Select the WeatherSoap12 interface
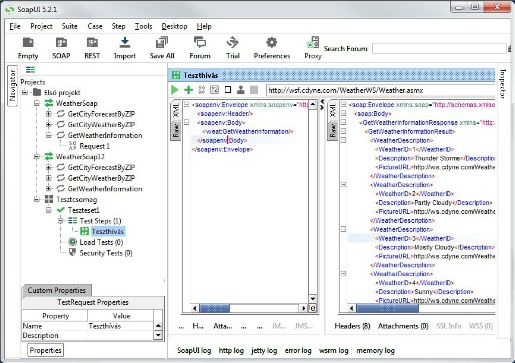The image size is (515, 363). (80, 157)
